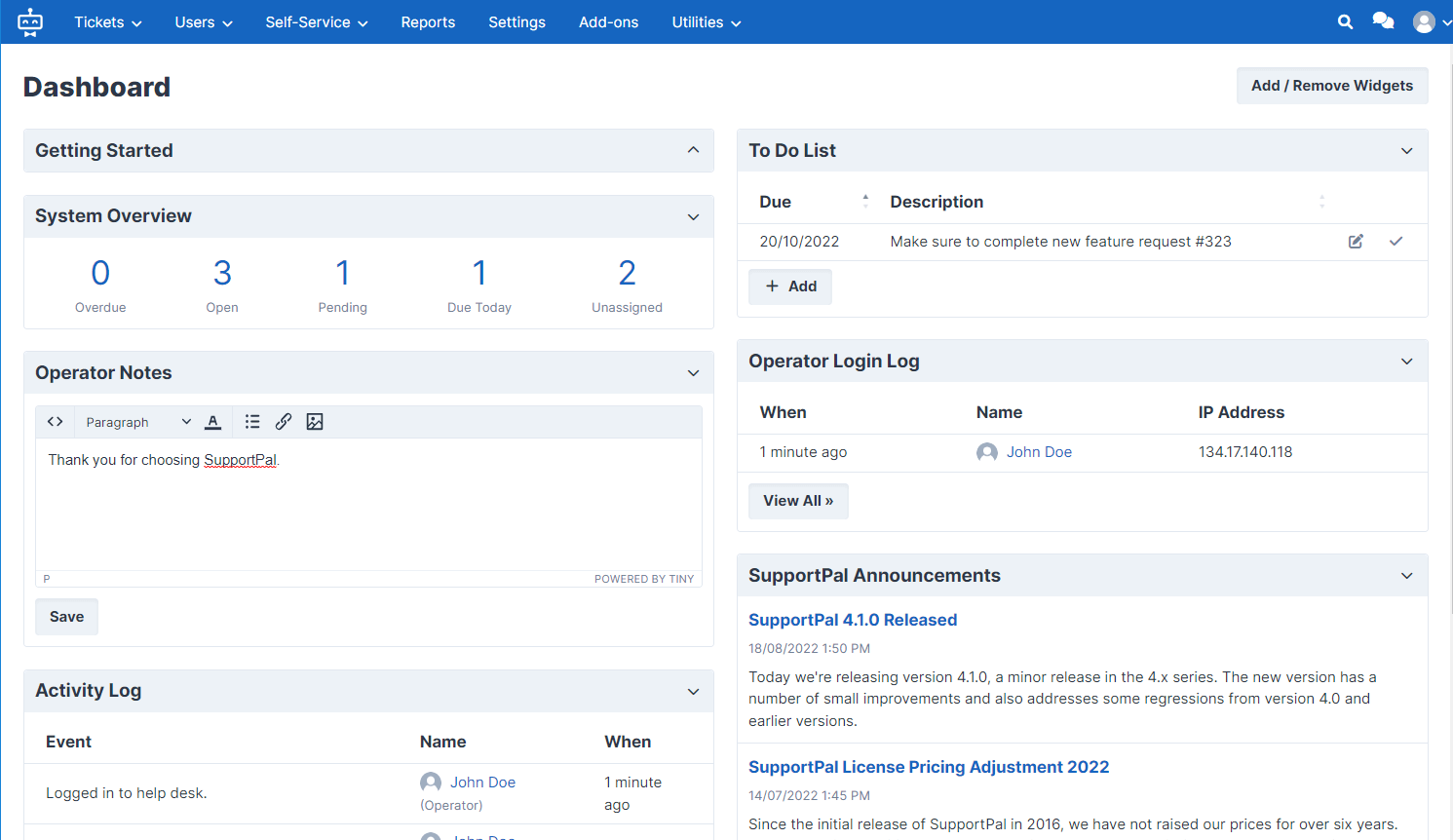Click the '1 minute ago' login time
1453x840 pixels.
pos(803,452)
